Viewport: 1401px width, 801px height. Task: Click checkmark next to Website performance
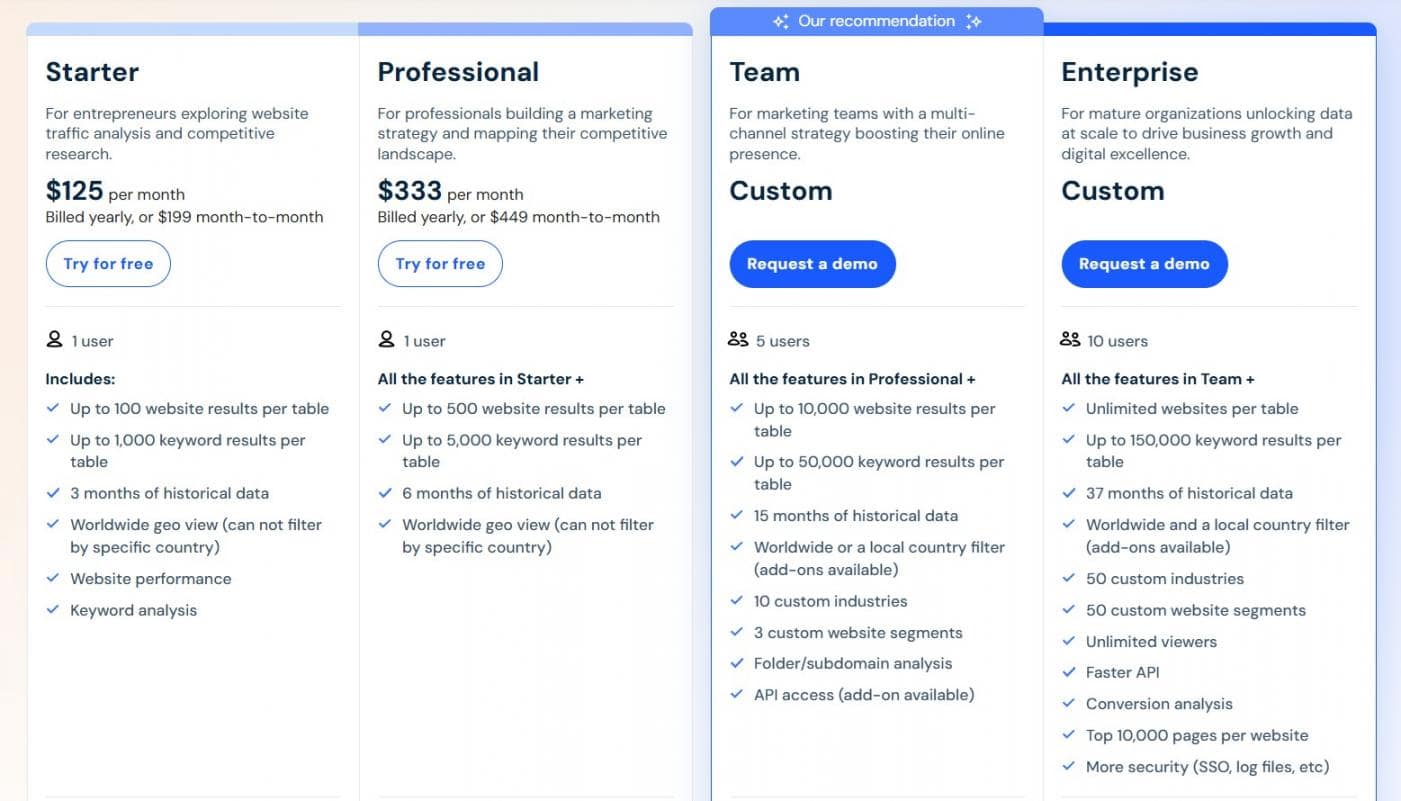tap(53, 578)
